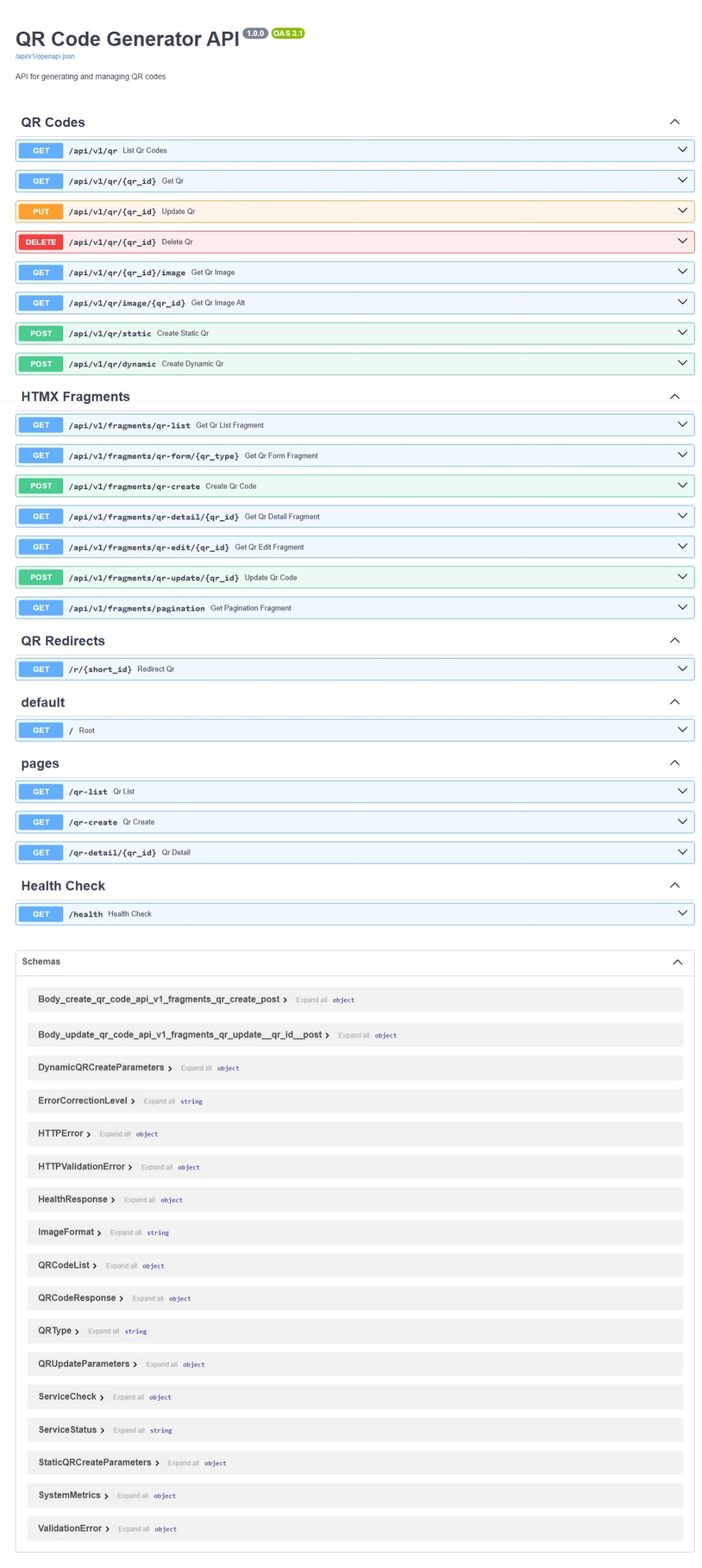This screenshot has width=702, height=1568.
Task: Click the chevron on the /health endpoint row
Action: pos(682,913)
